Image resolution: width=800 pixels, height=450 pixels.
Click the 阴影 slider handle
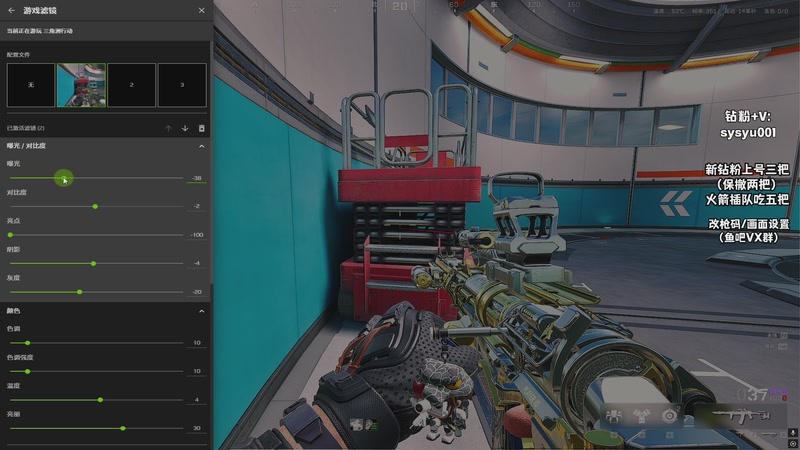(x=93, y=263)
